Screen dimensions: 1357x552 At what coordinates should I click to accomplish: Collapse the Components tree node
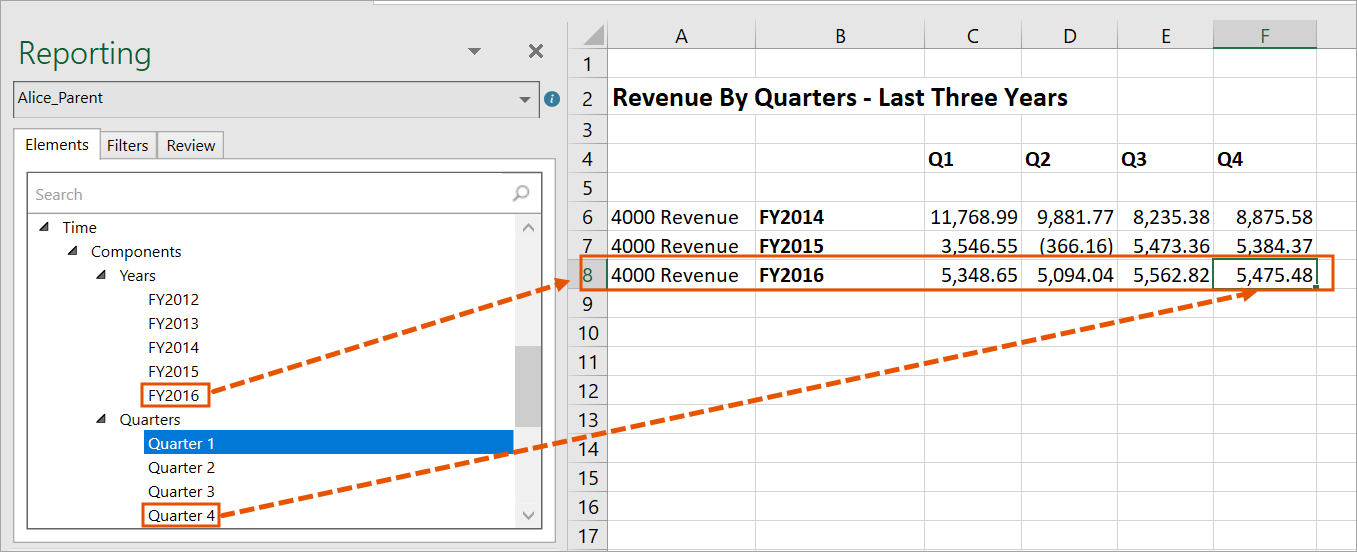pyautogui.click(x=72, y=252)
